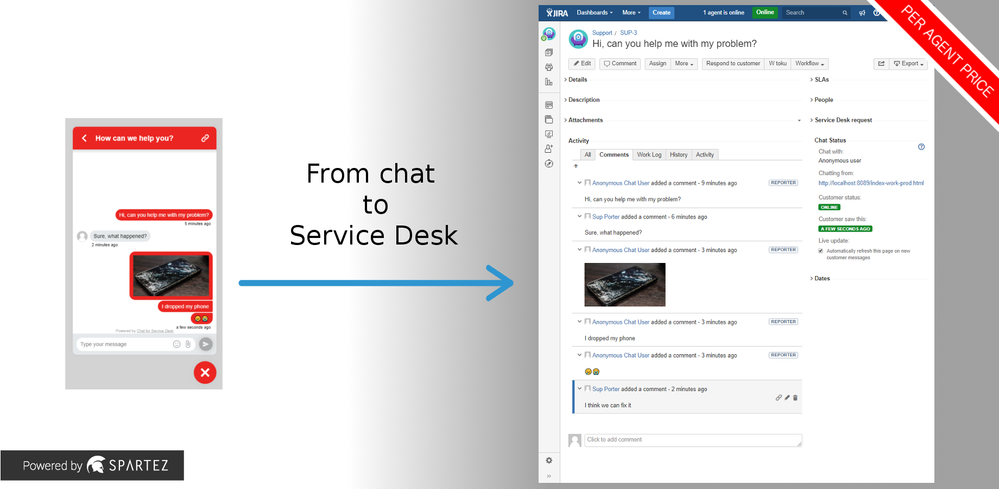This screenshot has height=489, width=999.
Task: Open the More dropdown in the issue toolbar
Action: 684,64
